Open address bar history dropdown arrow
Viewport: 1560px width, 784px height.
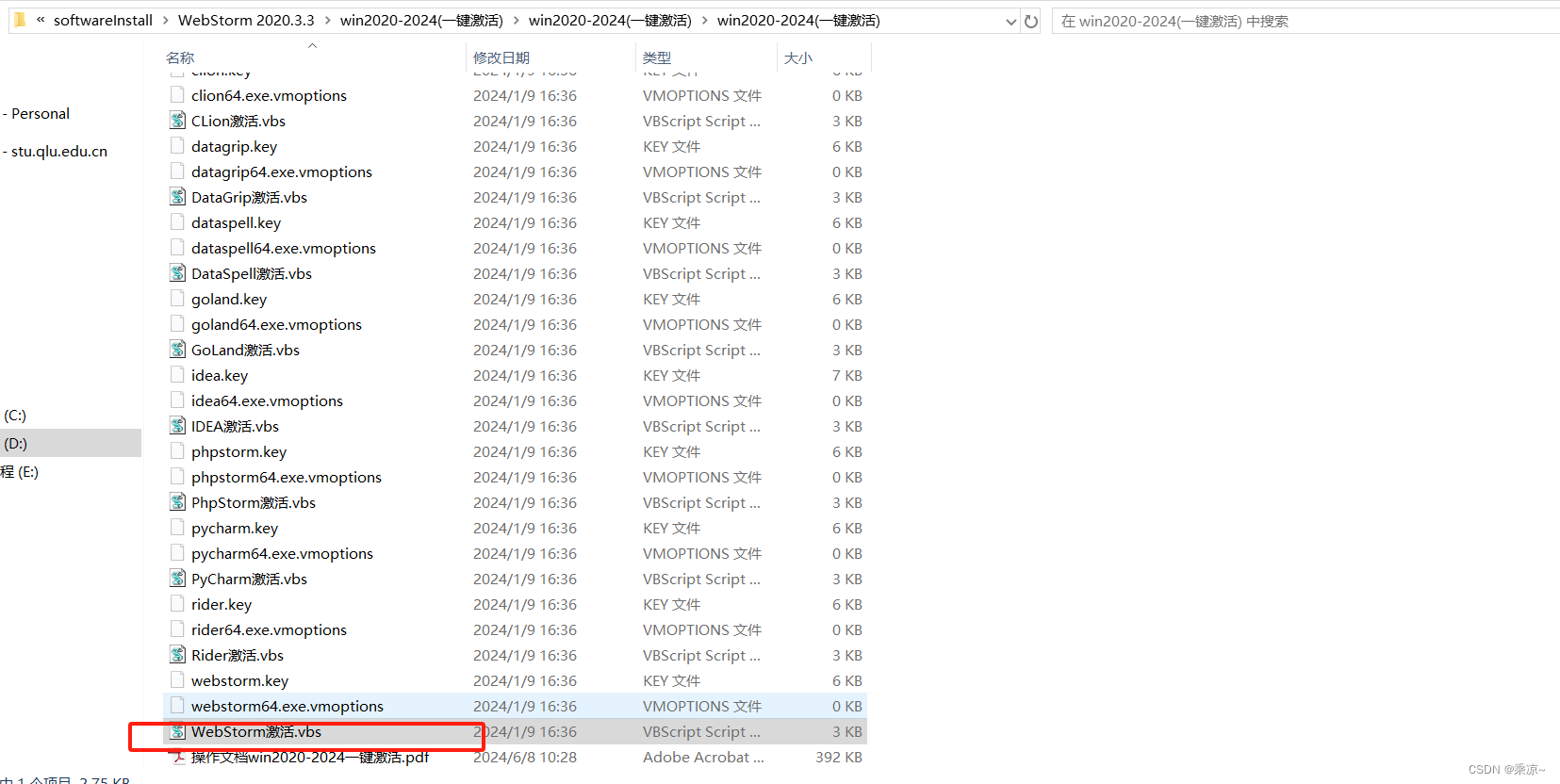[1011, 22]
